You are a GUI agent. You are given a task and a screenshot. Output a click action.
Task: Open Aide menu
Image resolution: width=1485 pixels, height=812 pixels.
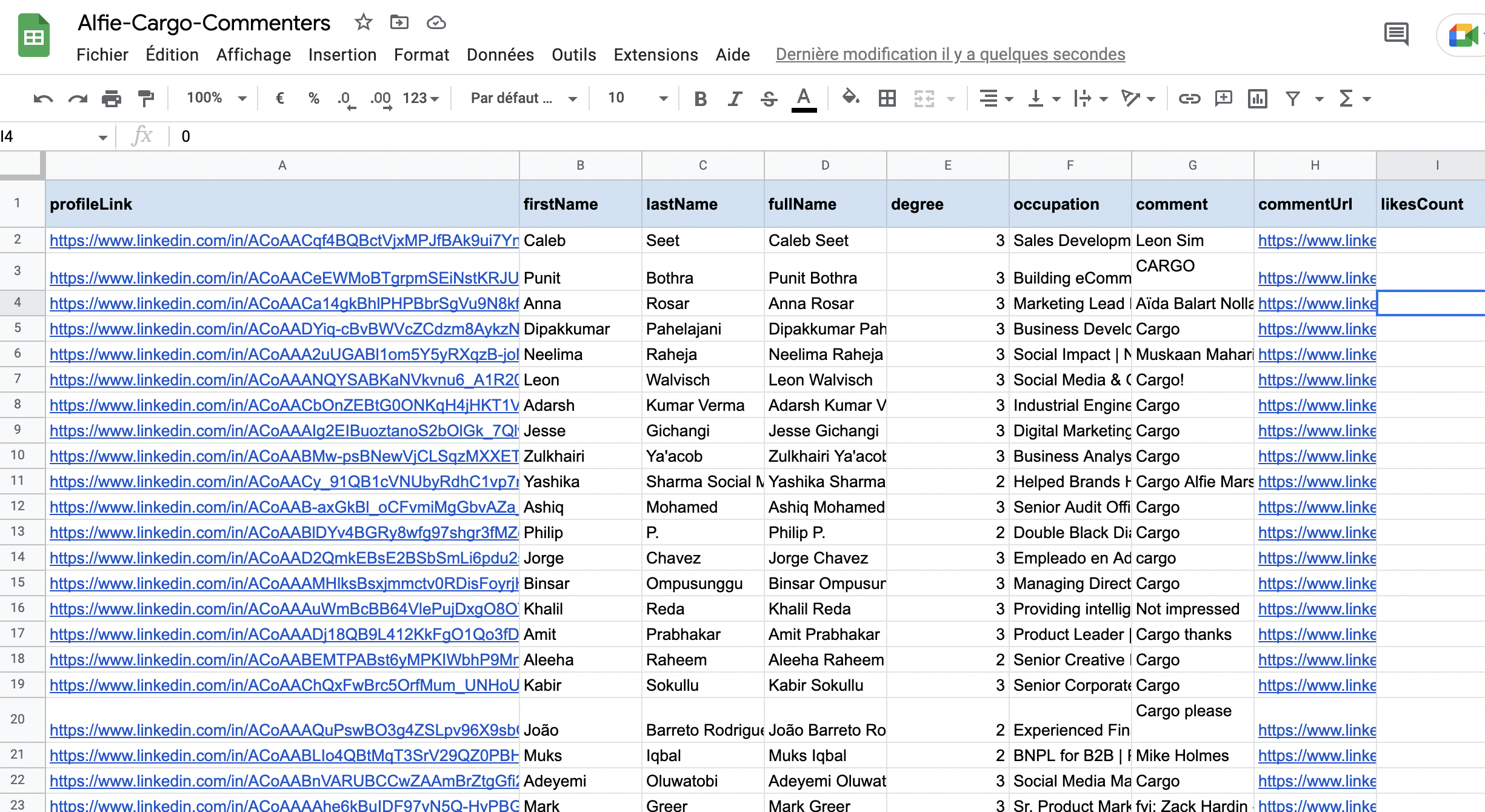point(733,55)
